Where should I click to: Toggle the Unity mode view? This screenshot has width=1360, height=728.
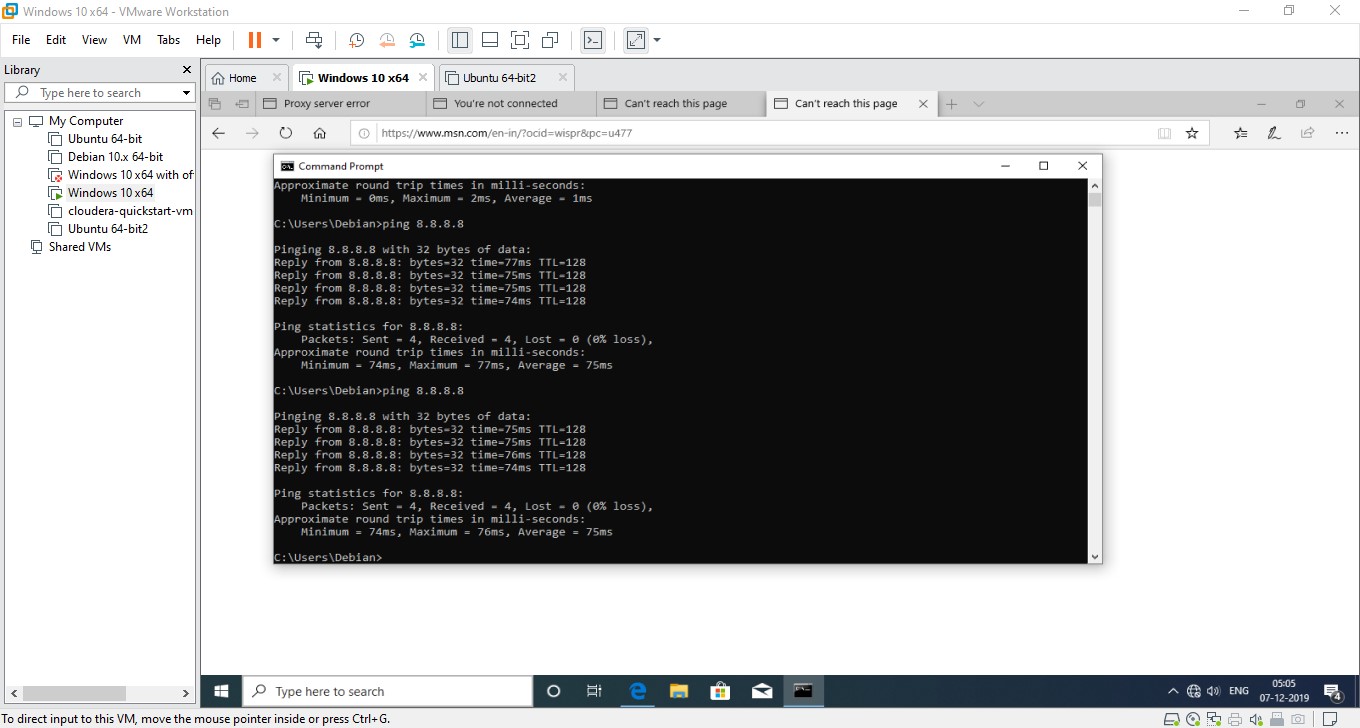[x=550, y=40]
